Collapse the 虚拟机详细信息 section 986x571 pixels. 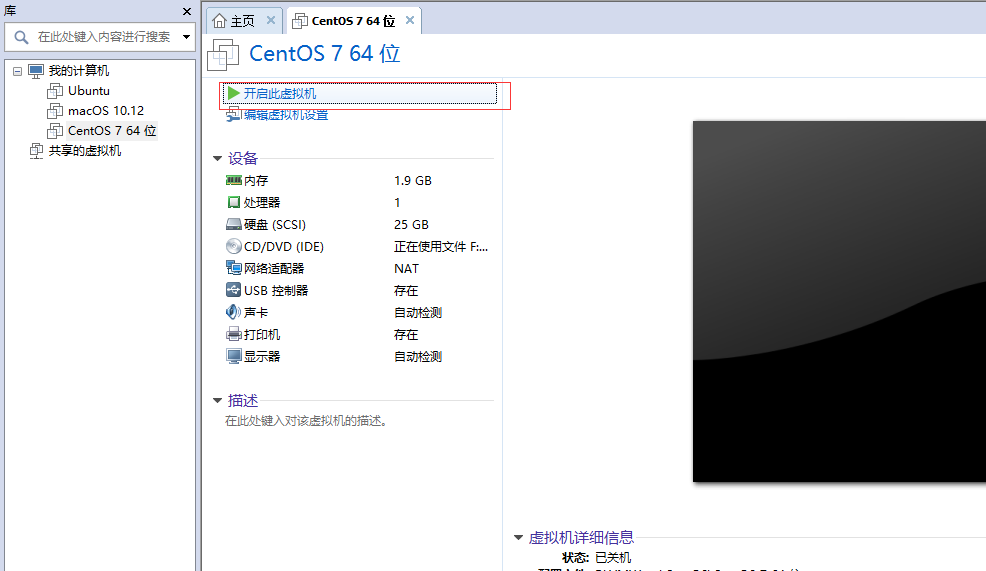(x=518, y=538)
